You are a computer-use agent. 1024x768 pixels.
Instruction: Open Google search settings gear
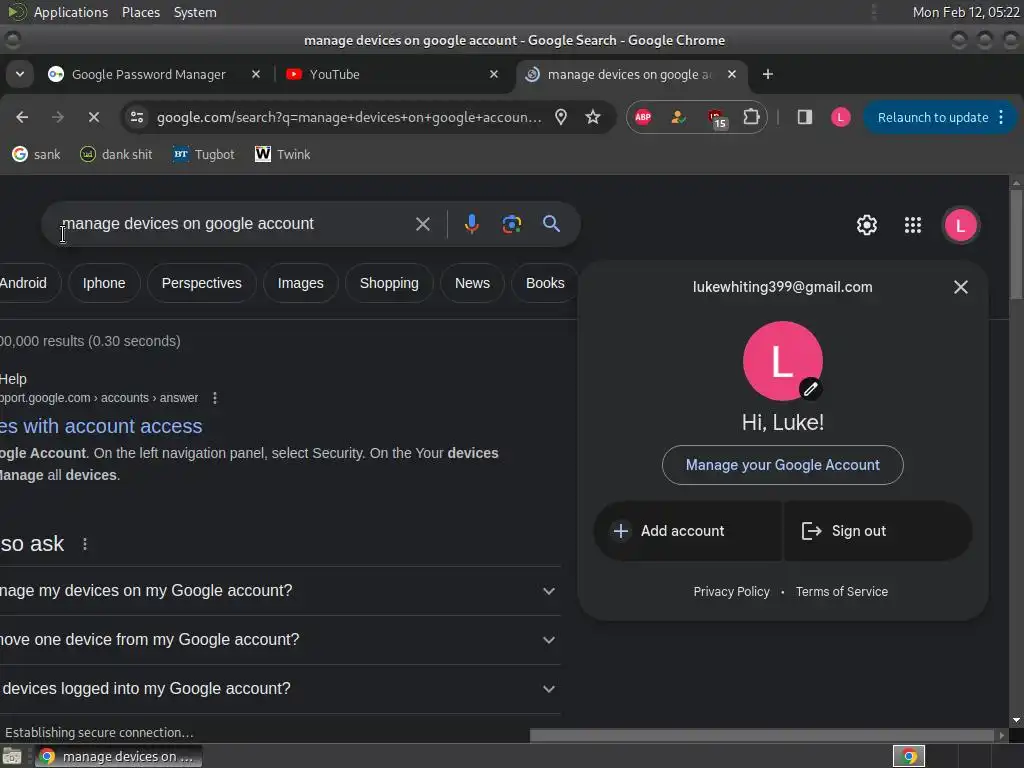pyautogui.click(x=867, y=225)
